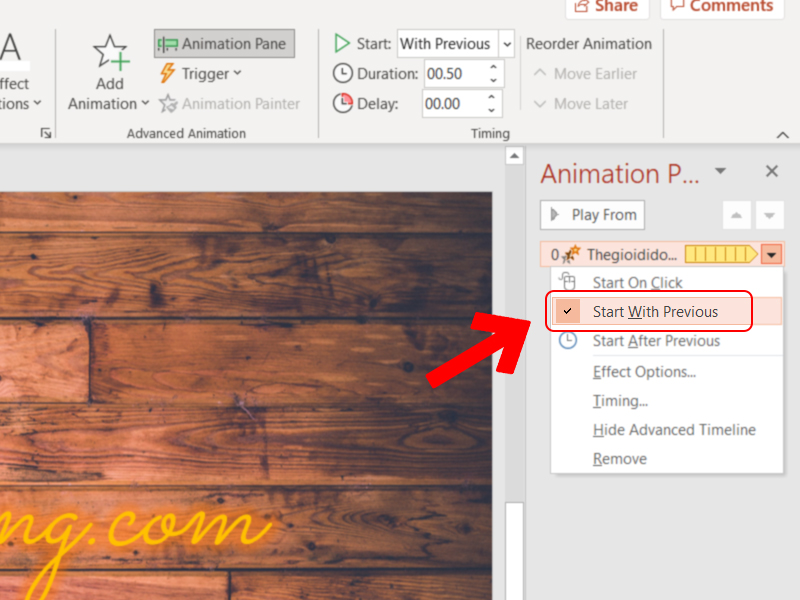Toggle the Animation Pane button
Image resolution: width=800 pixels, height=600 pixels.
click(224, 43)
